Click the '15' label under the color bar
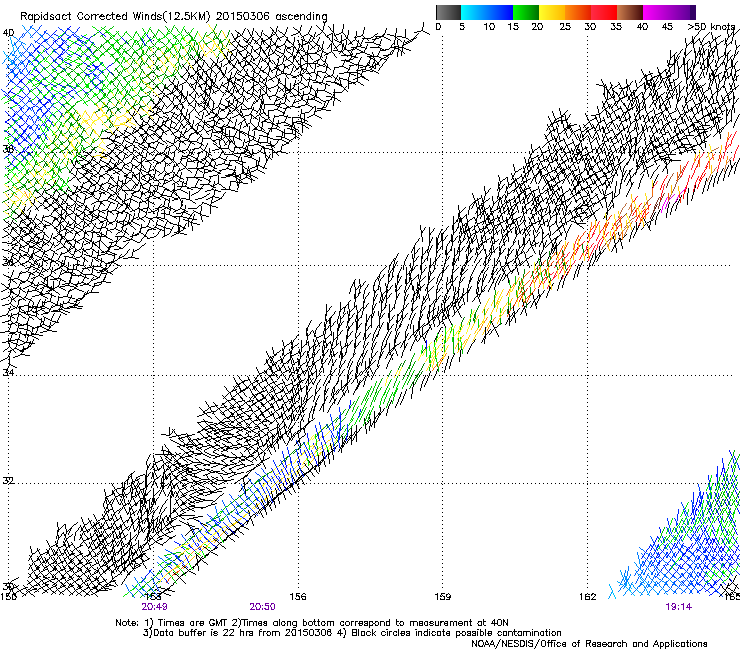 click(x=513, y=26)
